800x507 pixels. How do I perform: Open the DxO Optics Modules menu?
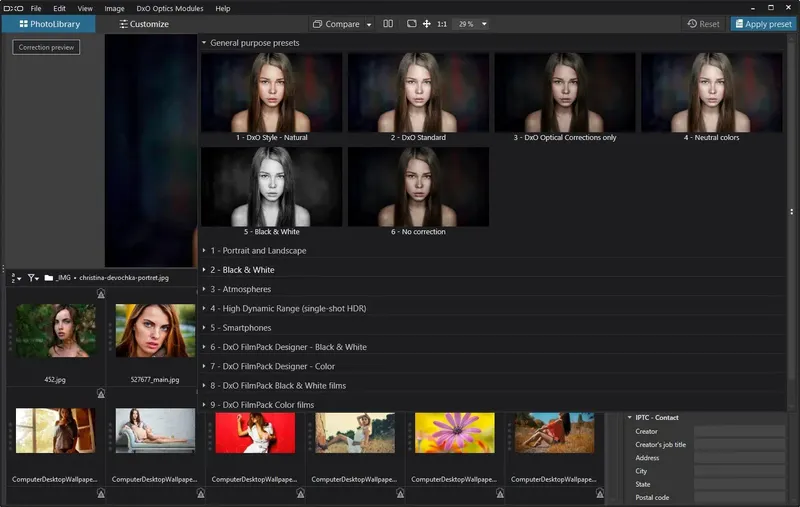tap(169, 8)
